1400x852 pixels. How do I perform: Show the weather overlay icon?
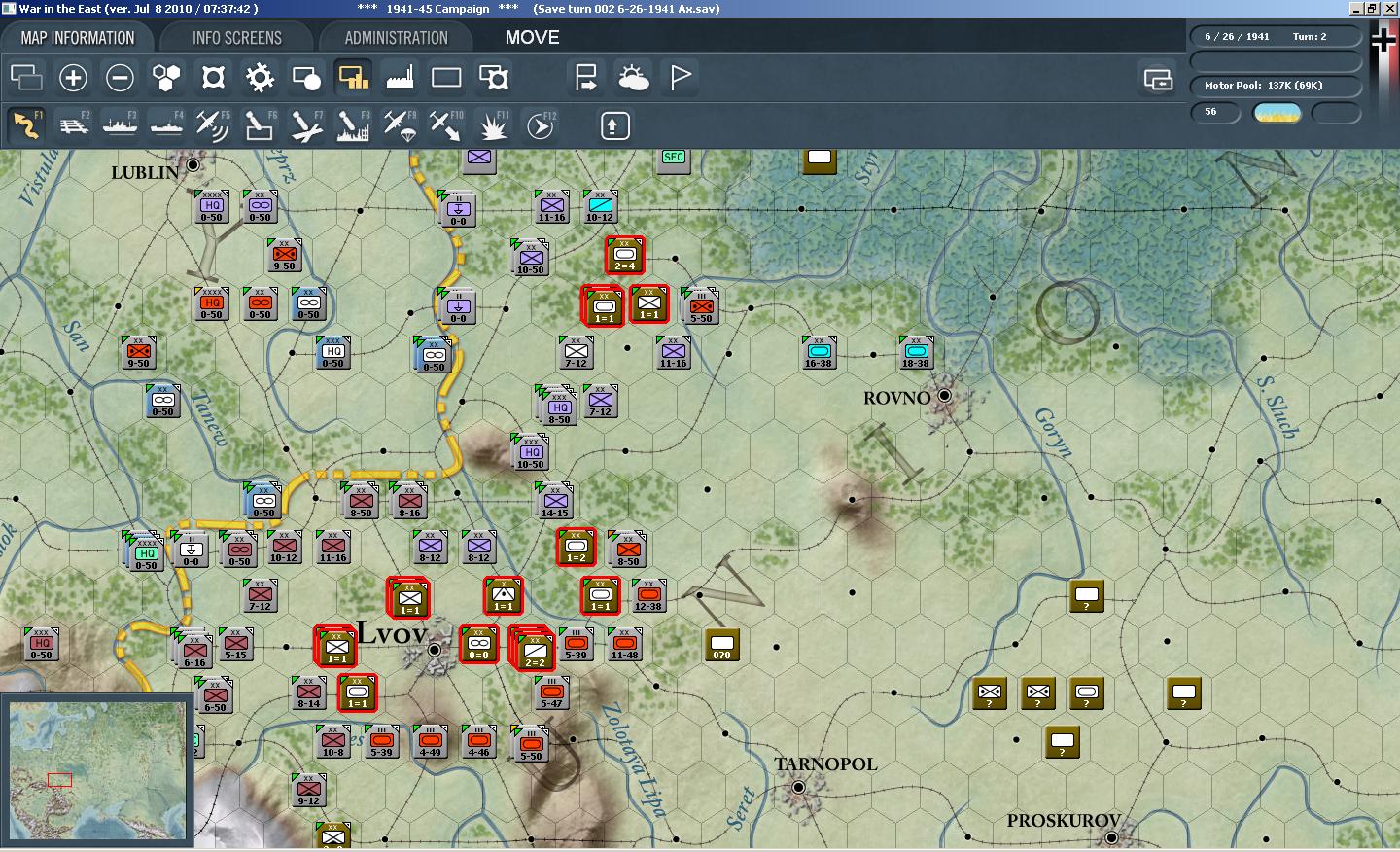click(633, 77)
